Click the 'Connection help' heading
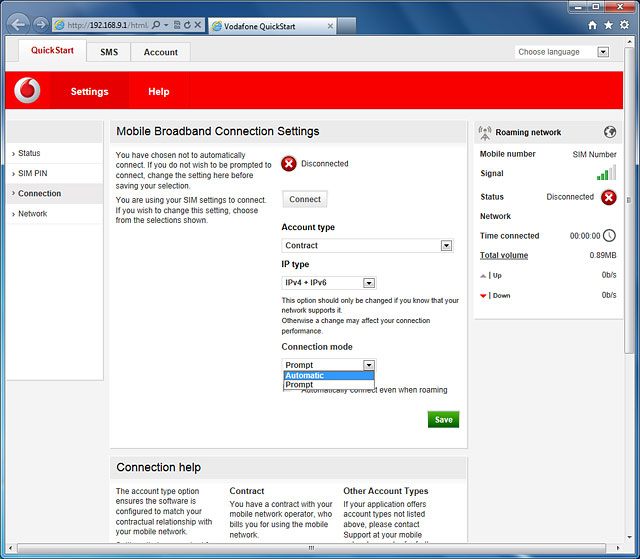The height and width of the screenshot is (559, 640). pyautogui.click(x=158, y=467)
